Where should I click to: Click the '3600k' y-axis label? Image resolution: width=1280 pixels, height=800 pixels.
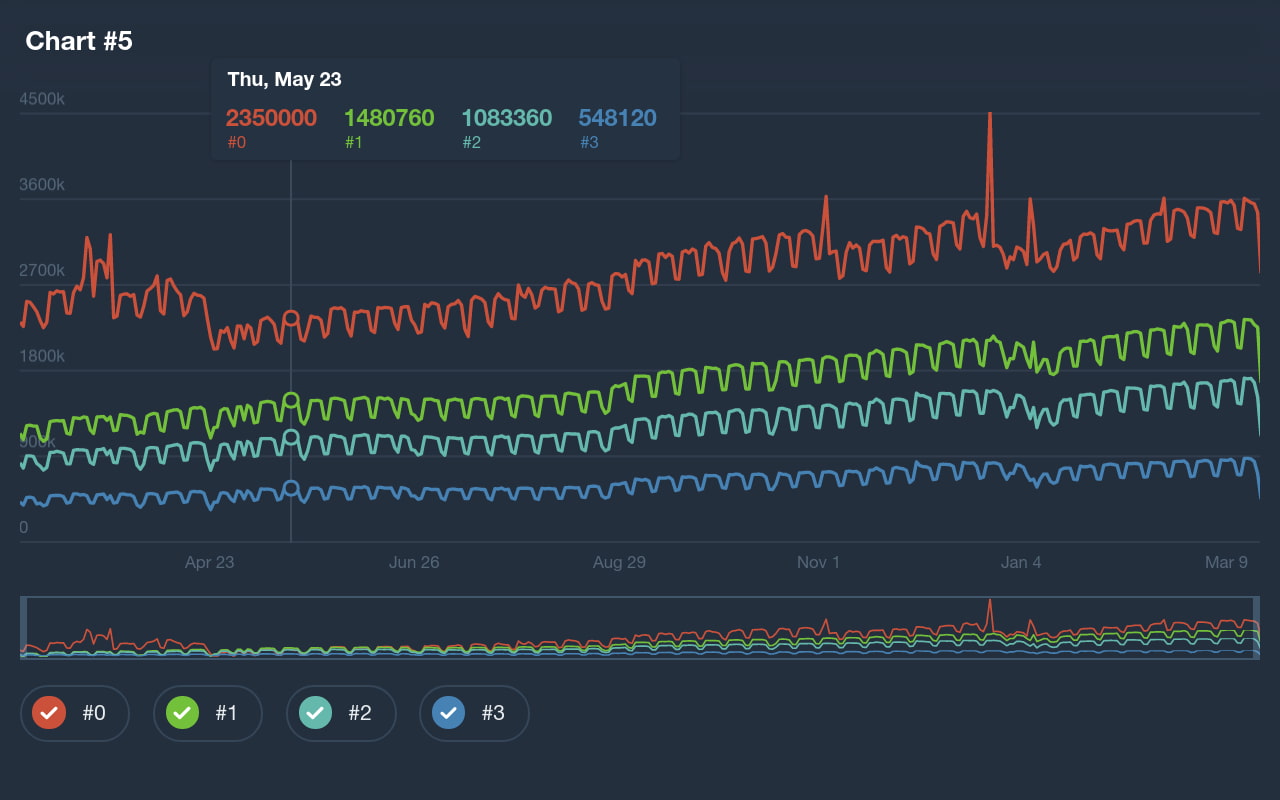coord(42,185)
